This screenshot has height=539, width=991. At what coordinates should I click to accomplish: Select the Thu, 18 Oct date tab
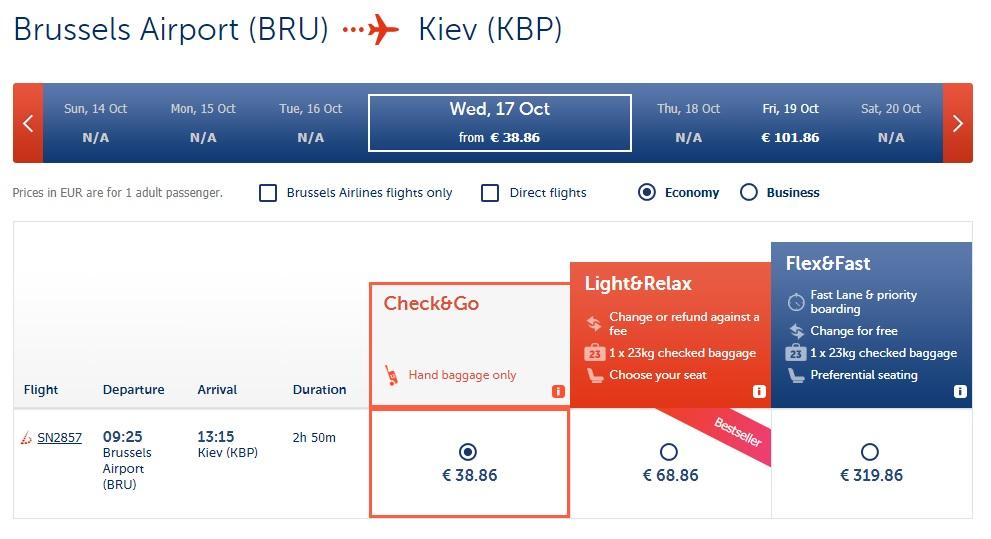[689, 123]
